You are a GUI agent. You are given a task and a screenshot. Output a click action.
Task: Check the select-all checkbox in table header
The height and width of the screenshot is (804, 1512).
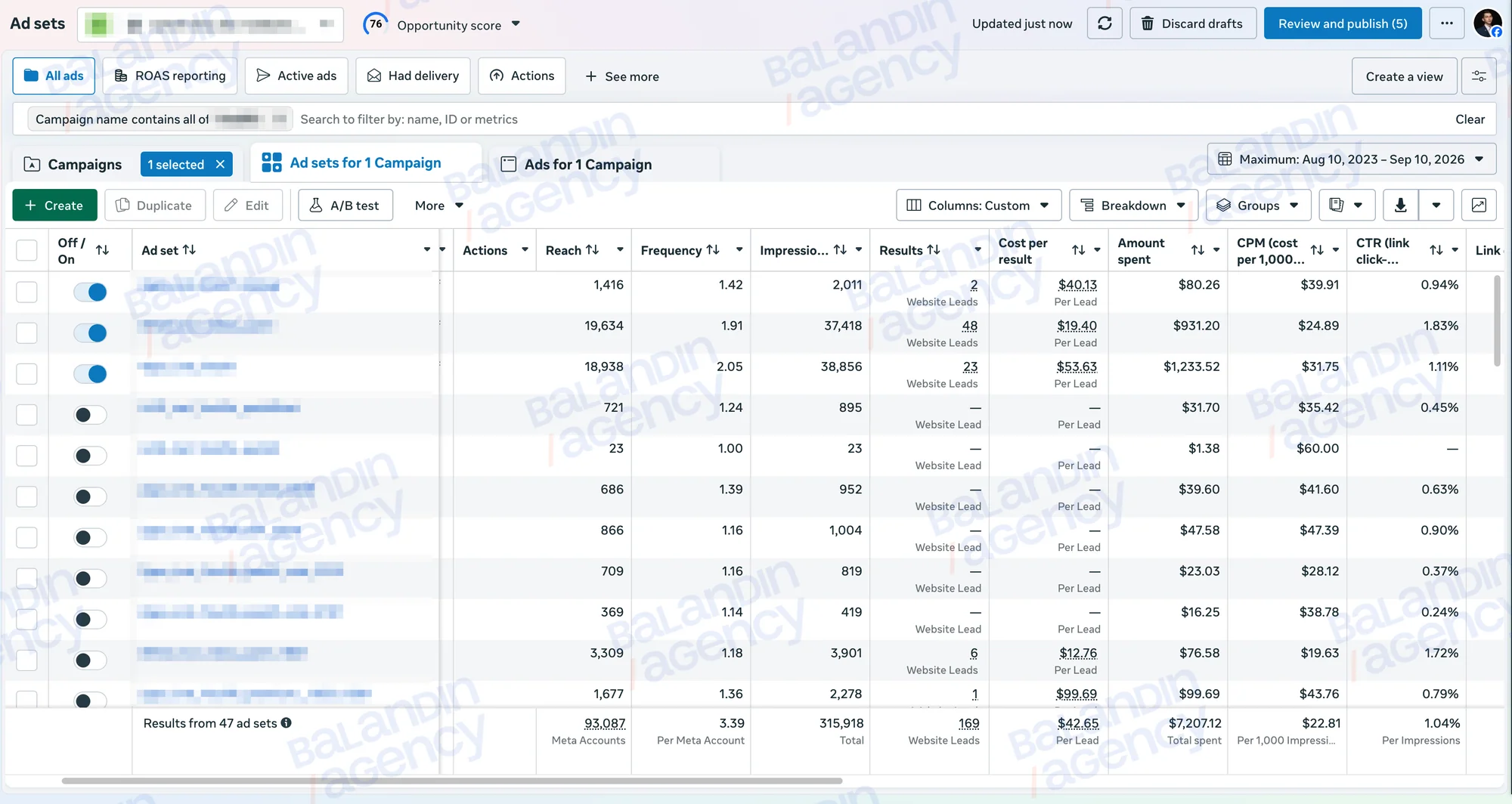click(x=26, y=250)
